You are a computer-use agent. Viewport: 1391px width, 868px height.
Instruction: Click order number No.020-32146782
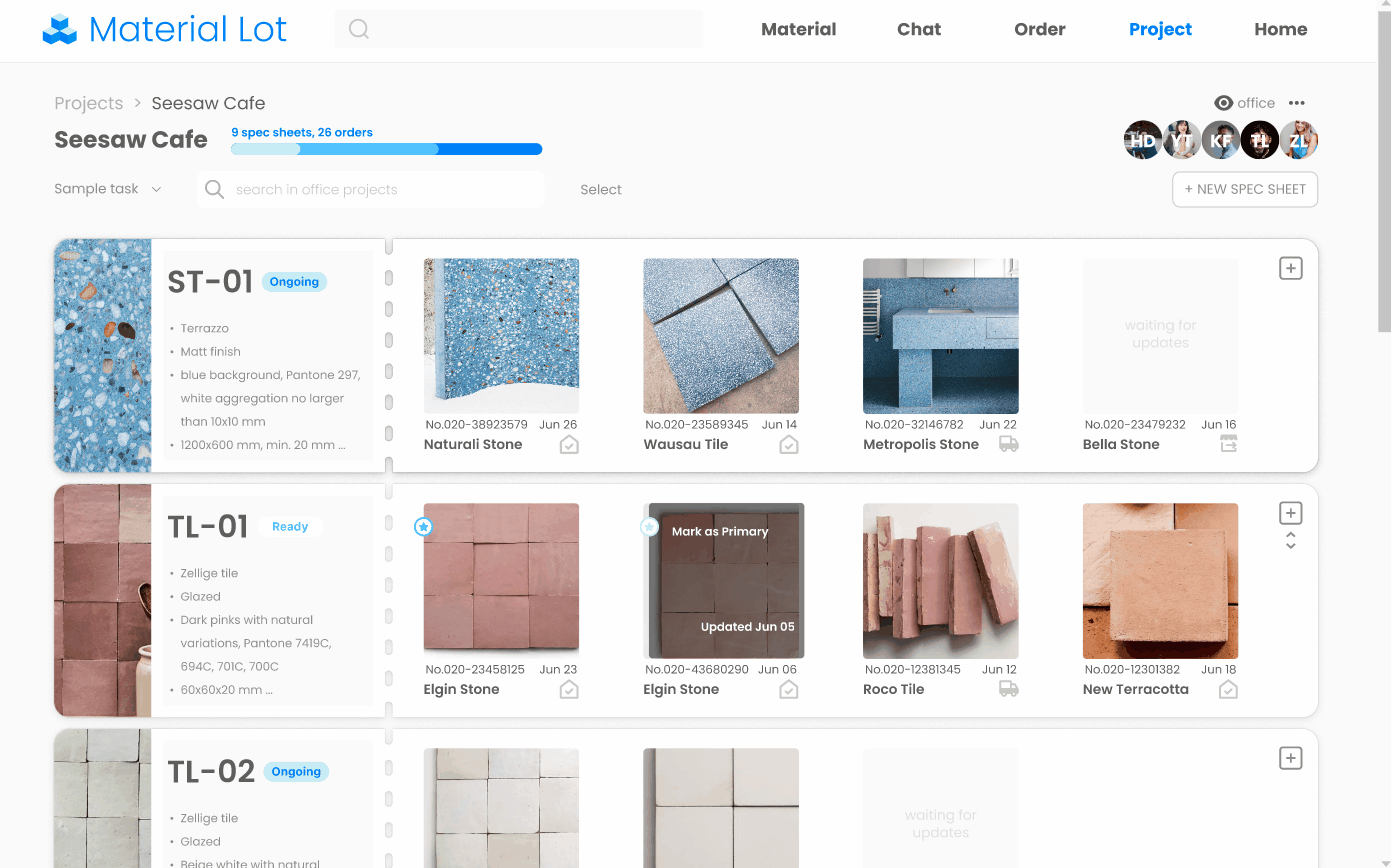pos(915,425)
